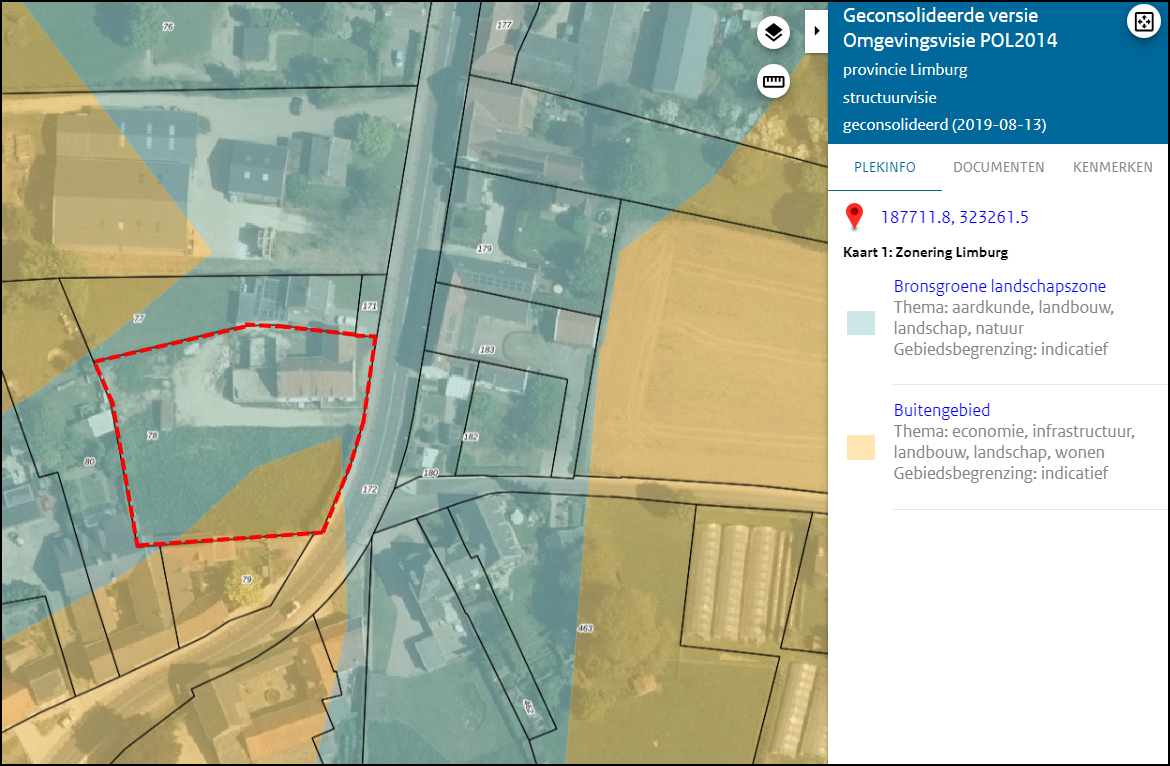Select parcel 179 on the aerial map
The image size is (1170, 766).
pos(485,246)
